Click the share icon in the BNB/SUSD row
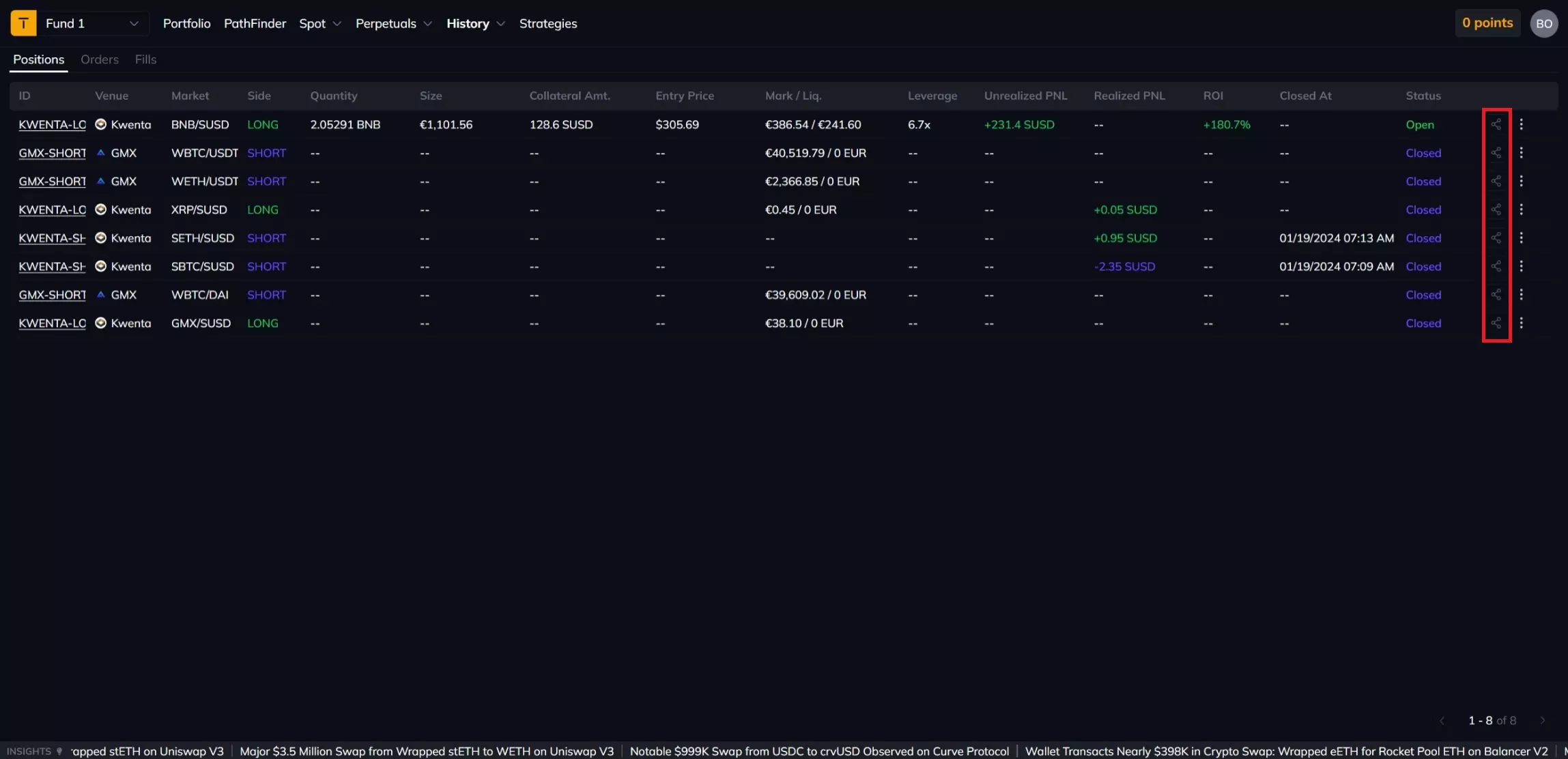Viewport: 1568px width, 759px height. coord(1496,124)
